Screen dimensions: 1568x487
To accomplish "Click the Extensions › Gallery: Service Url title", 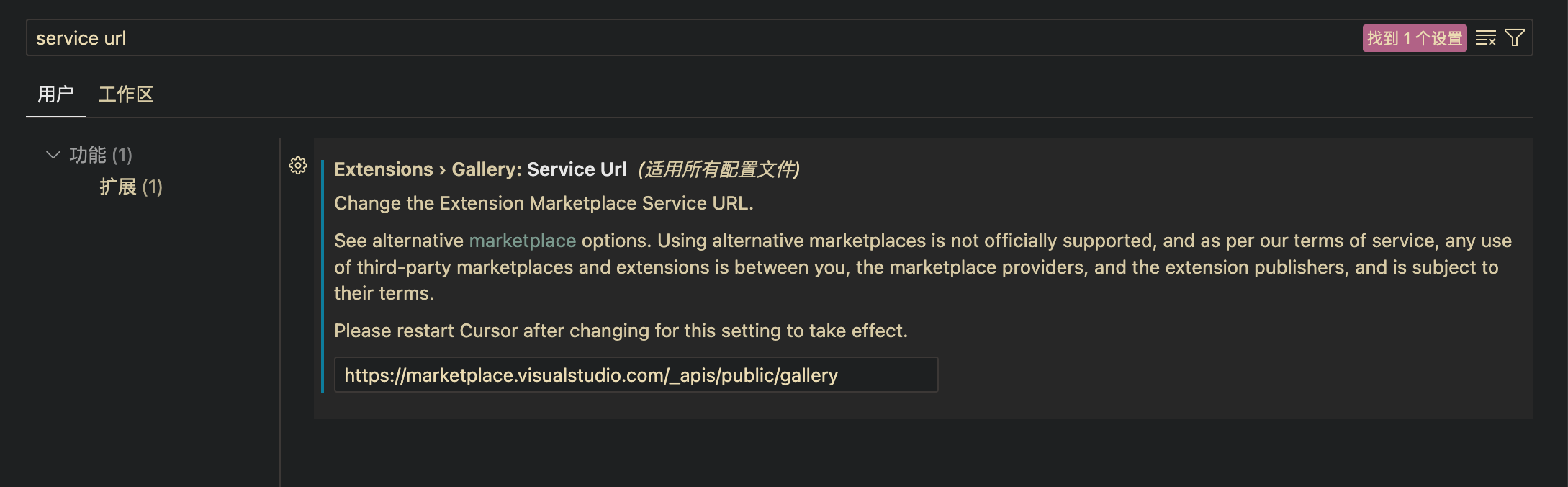I will pos(480,169).
